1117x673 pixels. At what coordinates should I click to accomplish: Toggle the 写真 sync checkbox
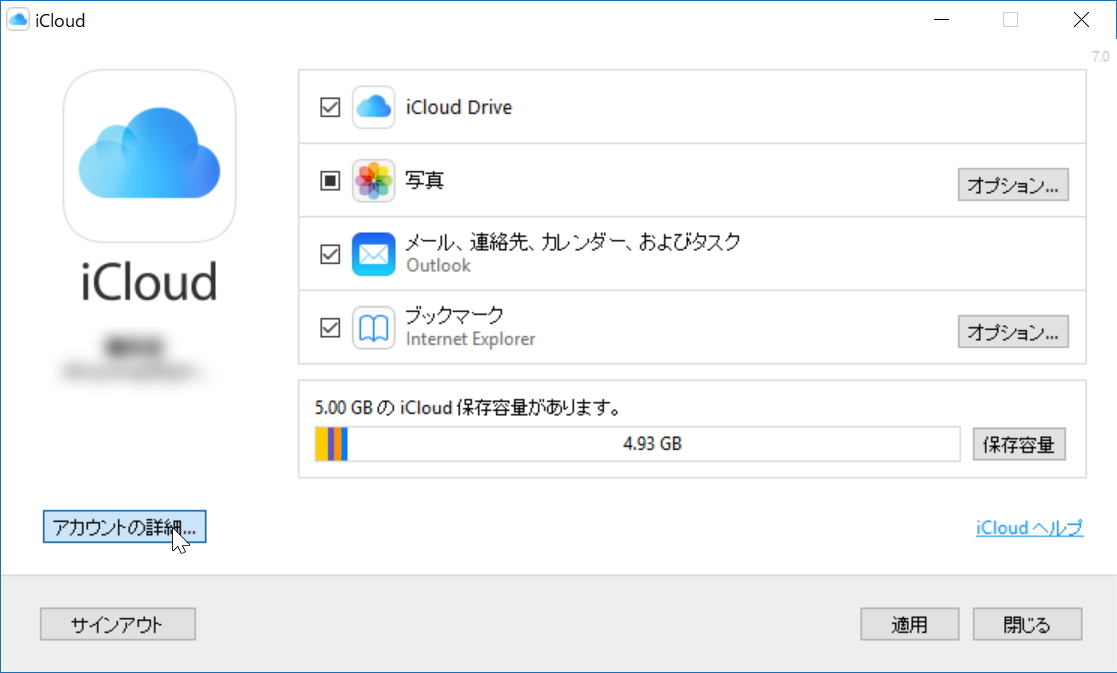330,180
